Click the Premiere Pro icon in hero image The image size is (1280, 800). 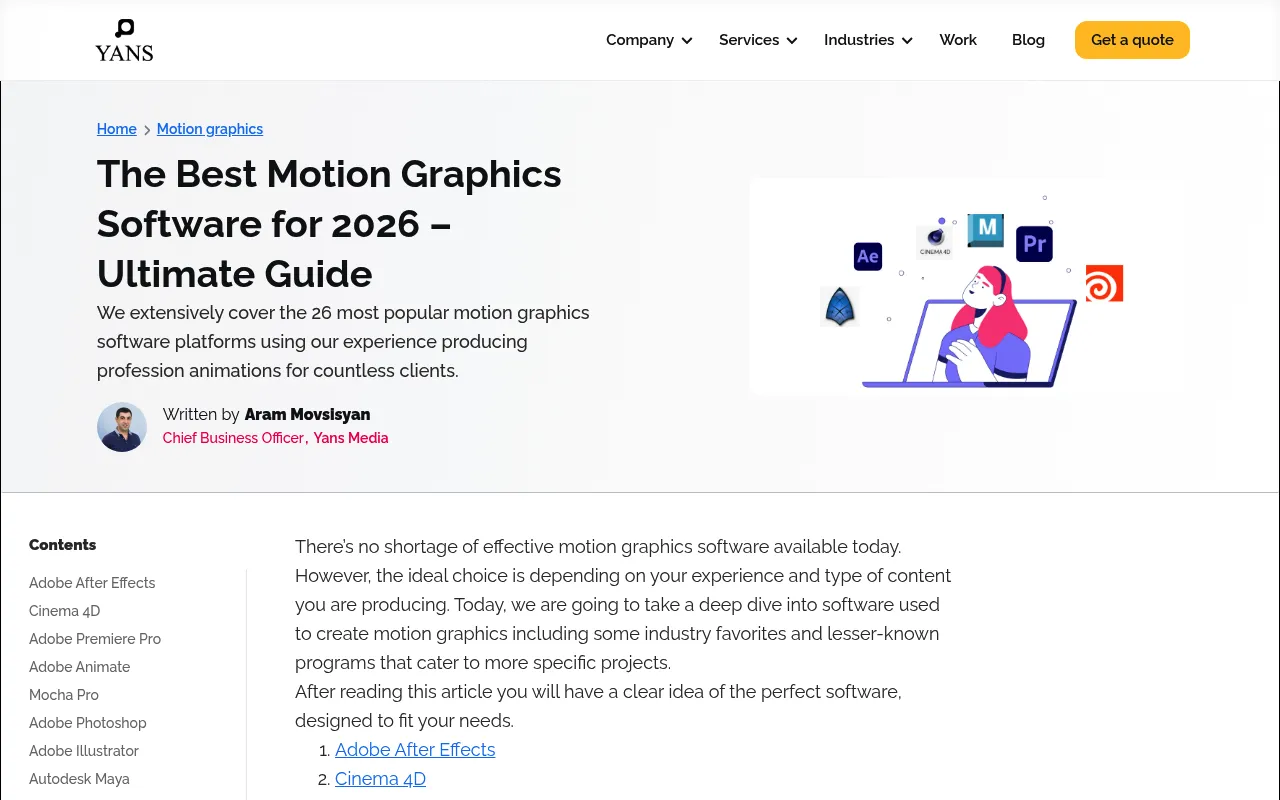[x=1034, y=244]
